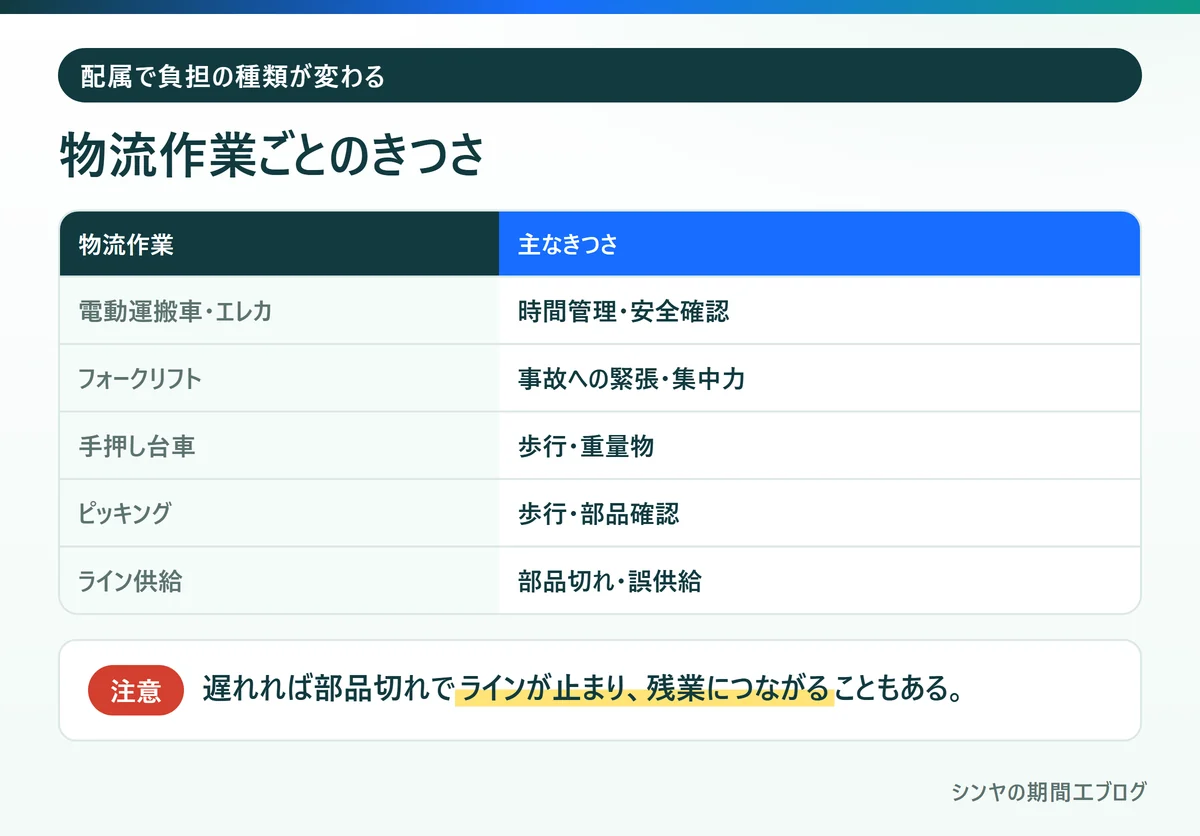Click the highlighted phrase ラインが止まり、残業につながる

pyautogui.click(x=645, y=690)
